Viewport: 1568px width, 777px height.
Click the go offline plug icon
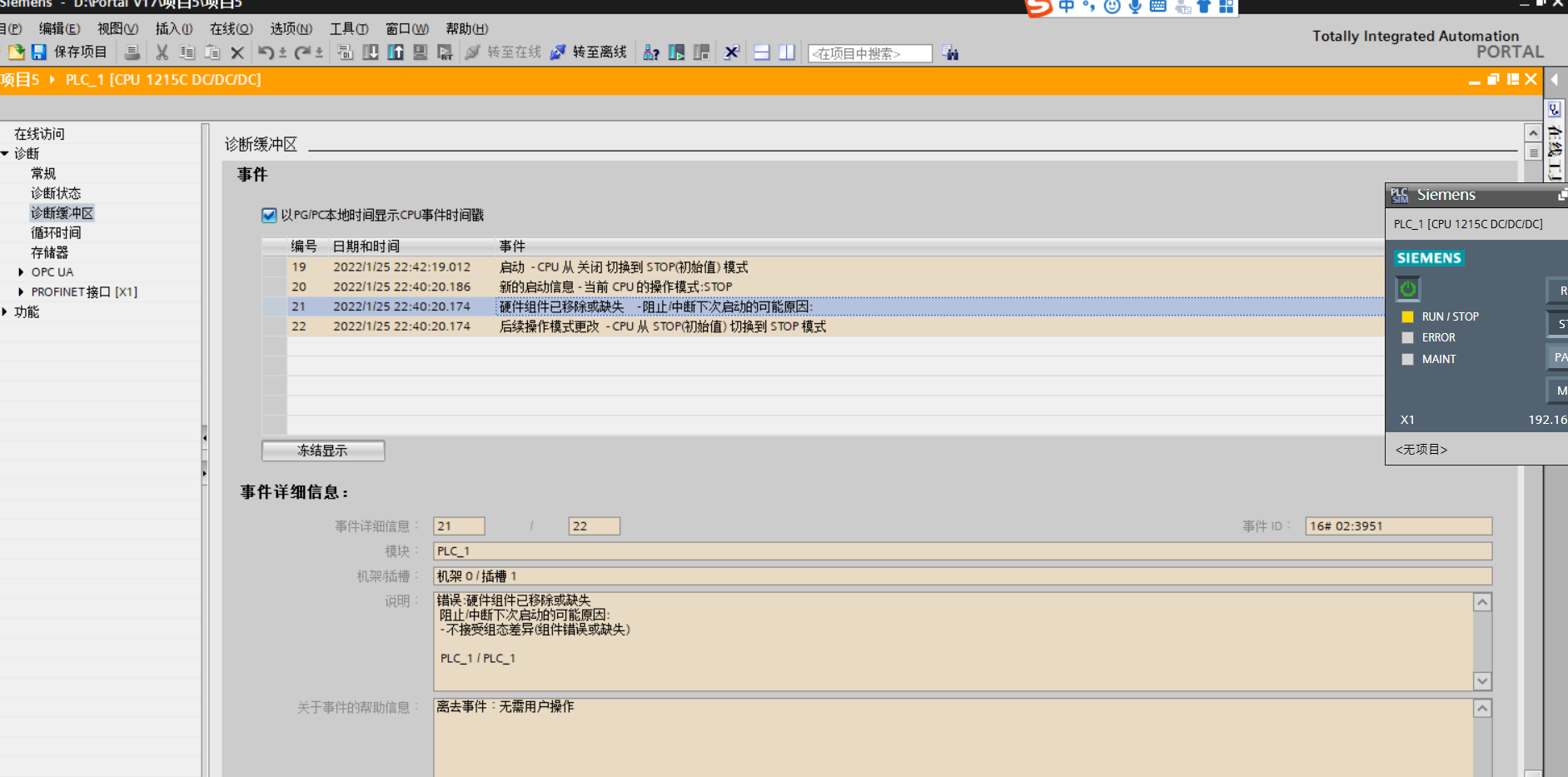[x=558, y=52]
